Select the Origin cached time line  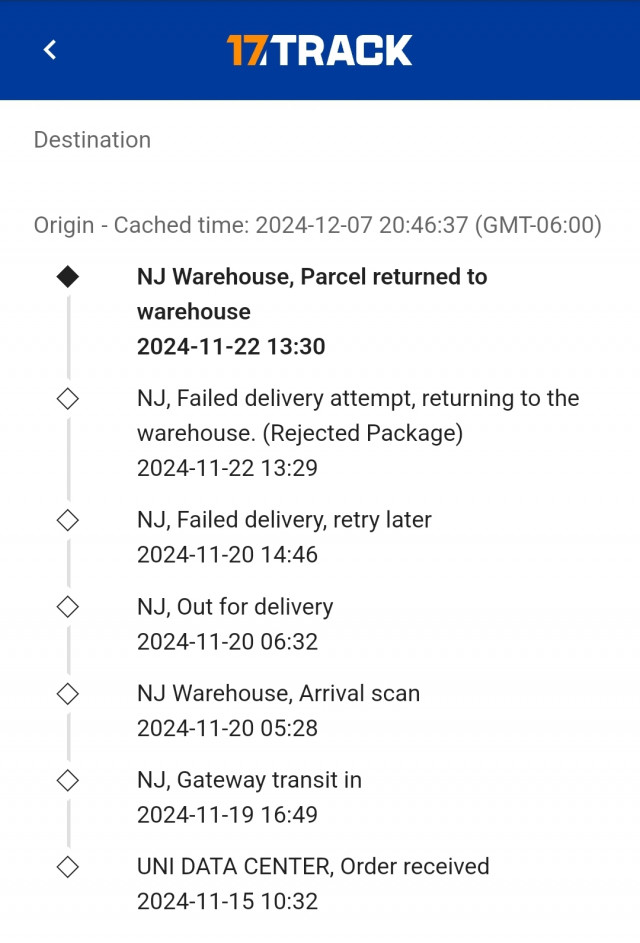click(318, 225)
